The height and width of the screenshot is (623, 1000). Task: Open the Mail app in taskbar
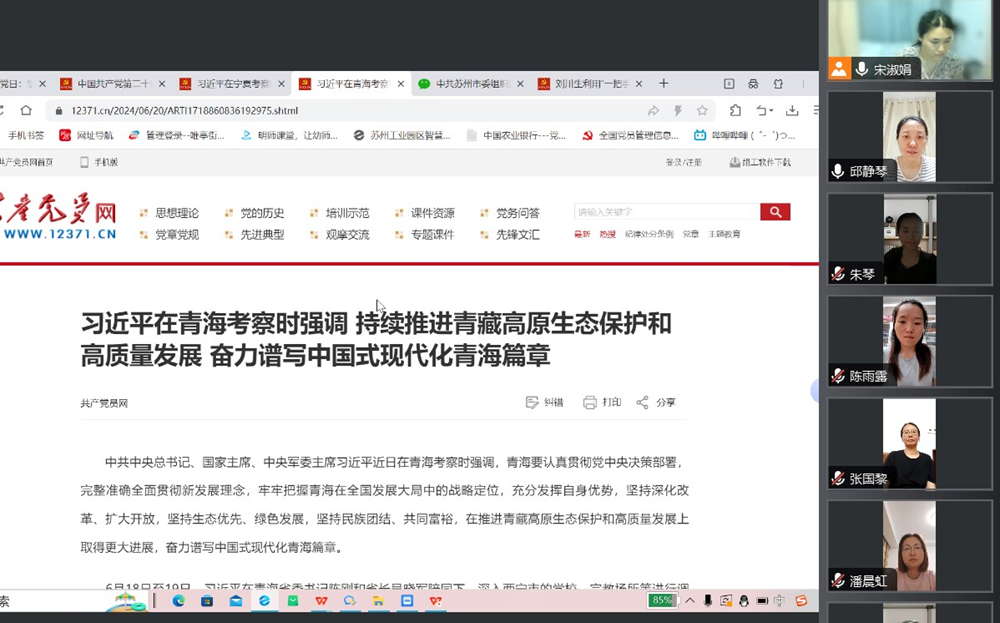coord(236,601)
